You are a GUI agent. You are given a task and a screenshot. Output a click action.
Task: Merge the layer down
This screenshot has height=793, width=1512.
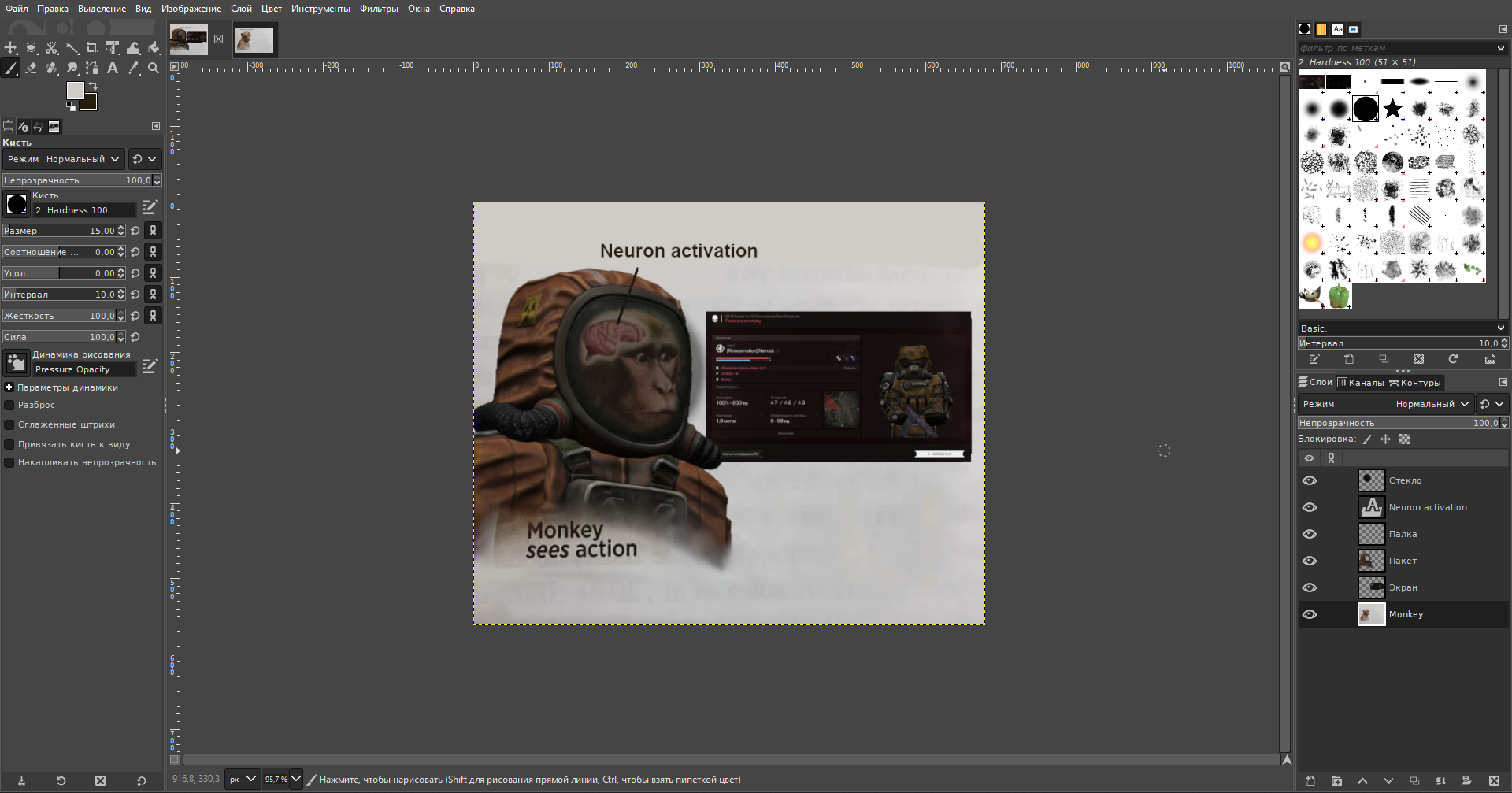[1440, 781]
